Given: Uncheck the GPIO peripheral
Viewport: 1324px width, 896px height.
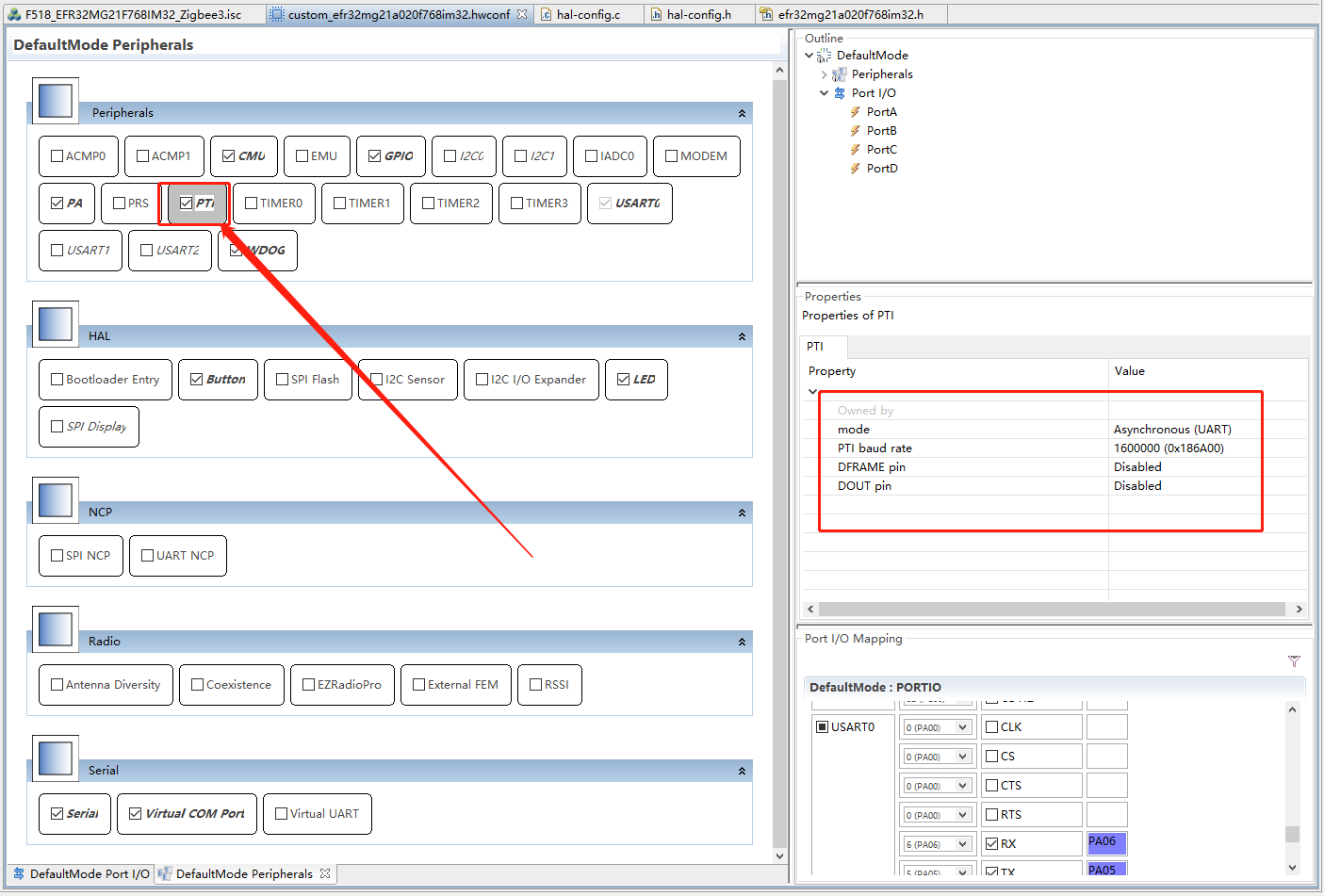Looking at the screenshot, I should click(x=375, y=156).
